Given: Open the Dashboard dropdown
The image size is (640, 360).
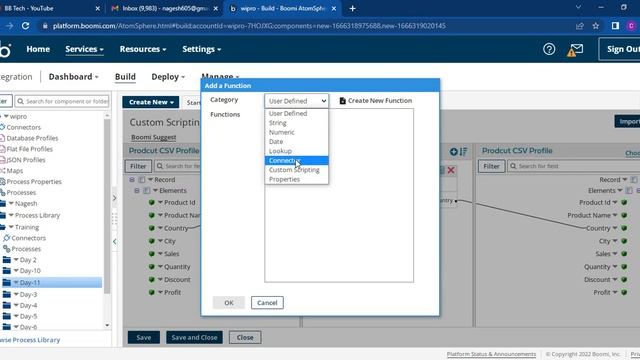Looking at the screenshot, I should (73, 77).
